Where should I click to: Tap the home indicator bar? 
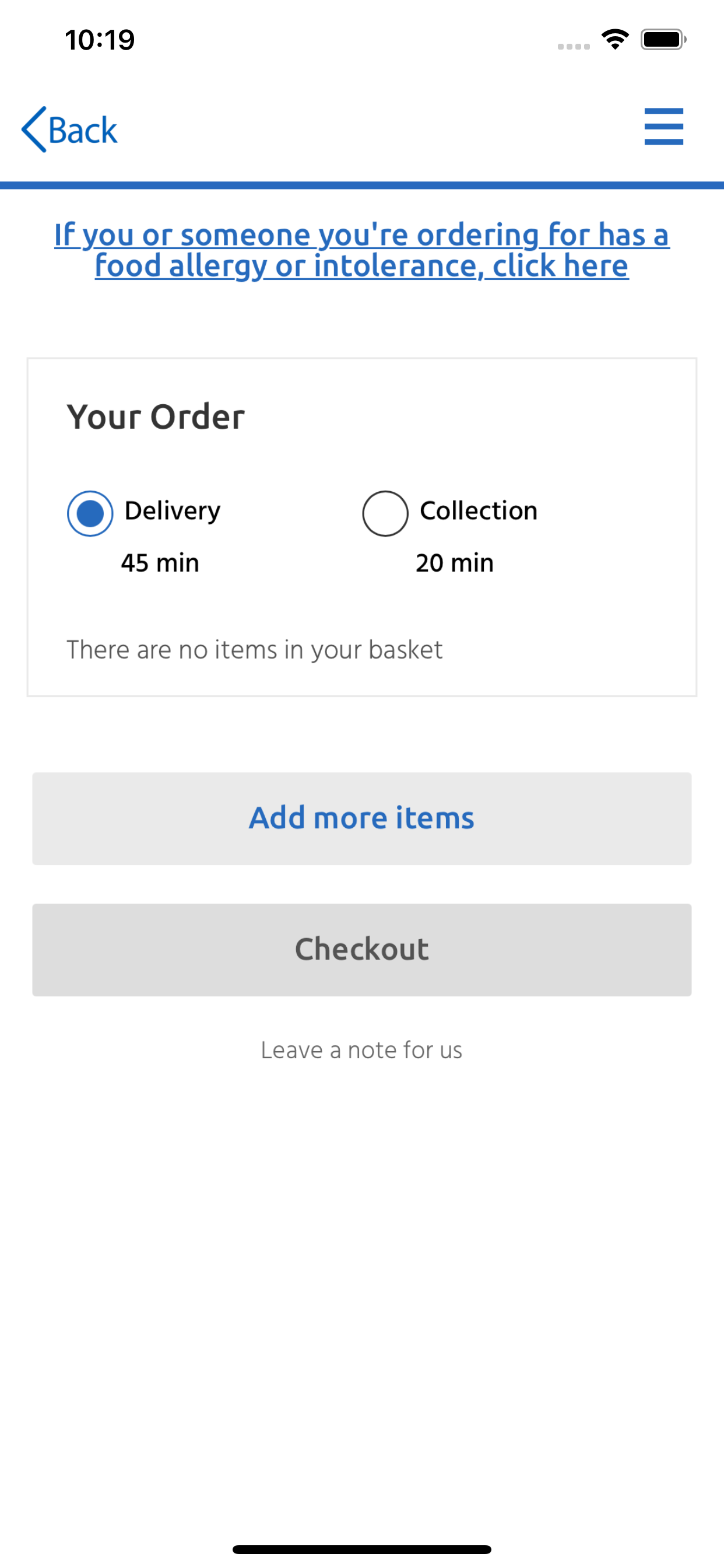tap(362, 1549)
